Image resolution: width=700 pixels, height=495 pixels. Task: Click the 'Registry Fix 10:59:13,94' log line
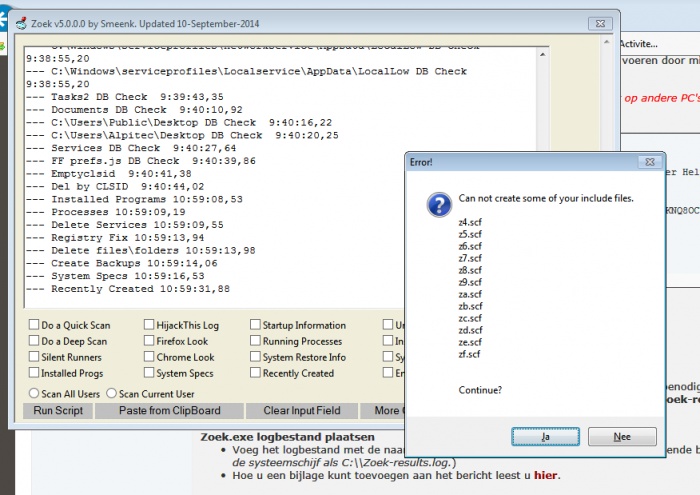(115, 237)
